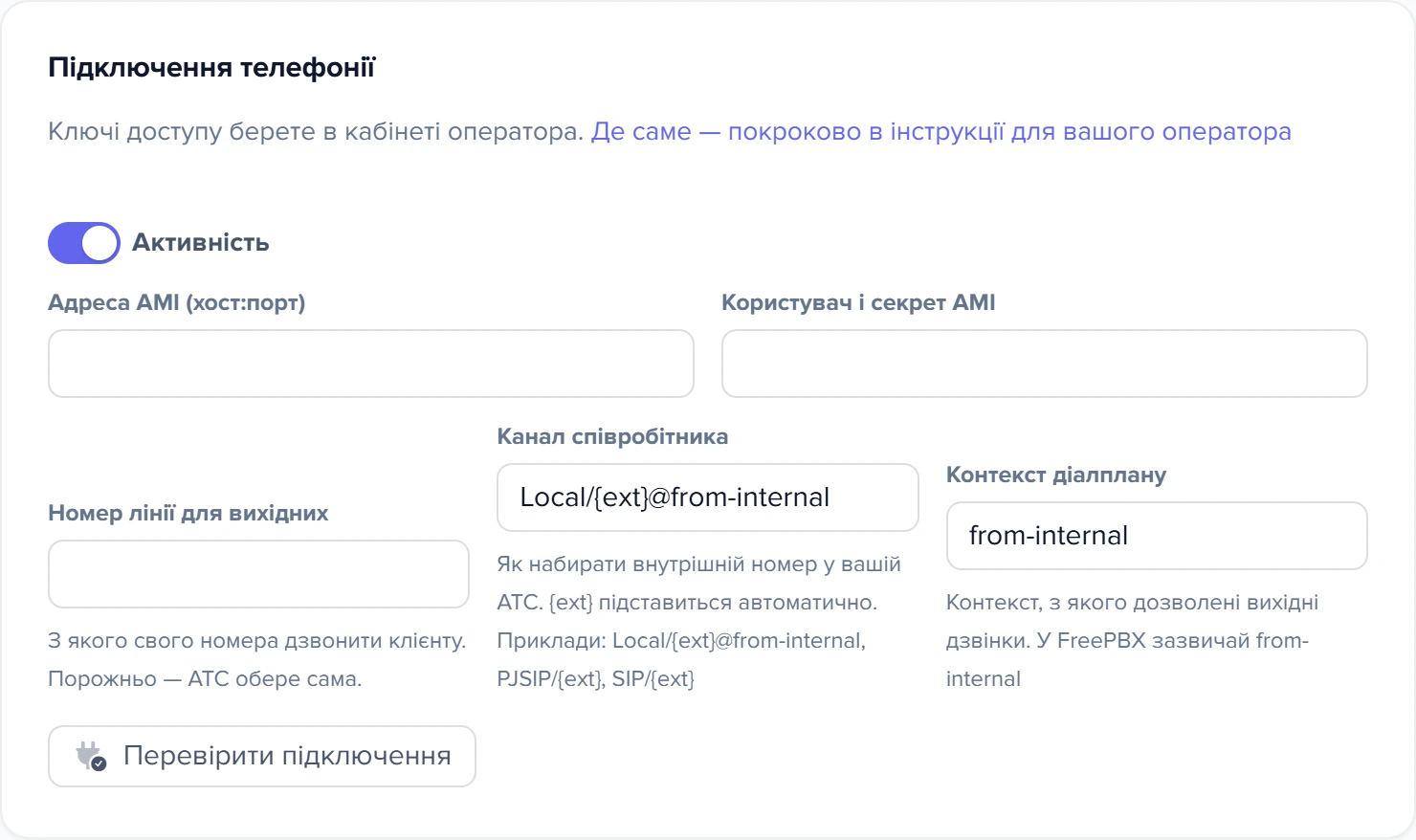The image size is (1416, 840).
Task: Click the label 'Адреса AMI (хост:порт)'
Action: click(x=177, y=302)
